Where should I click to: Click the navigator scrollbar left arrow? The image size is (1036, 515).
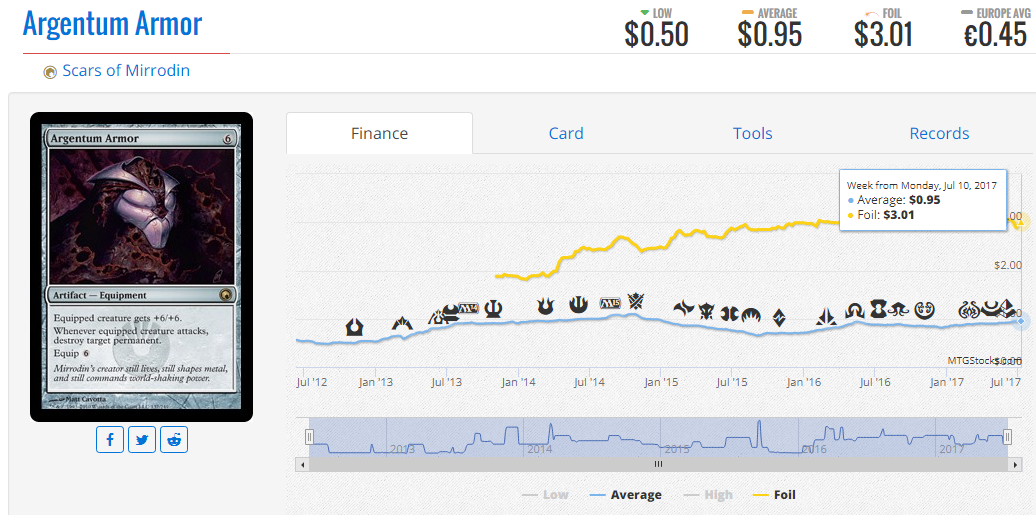click(x=303, y=464)
